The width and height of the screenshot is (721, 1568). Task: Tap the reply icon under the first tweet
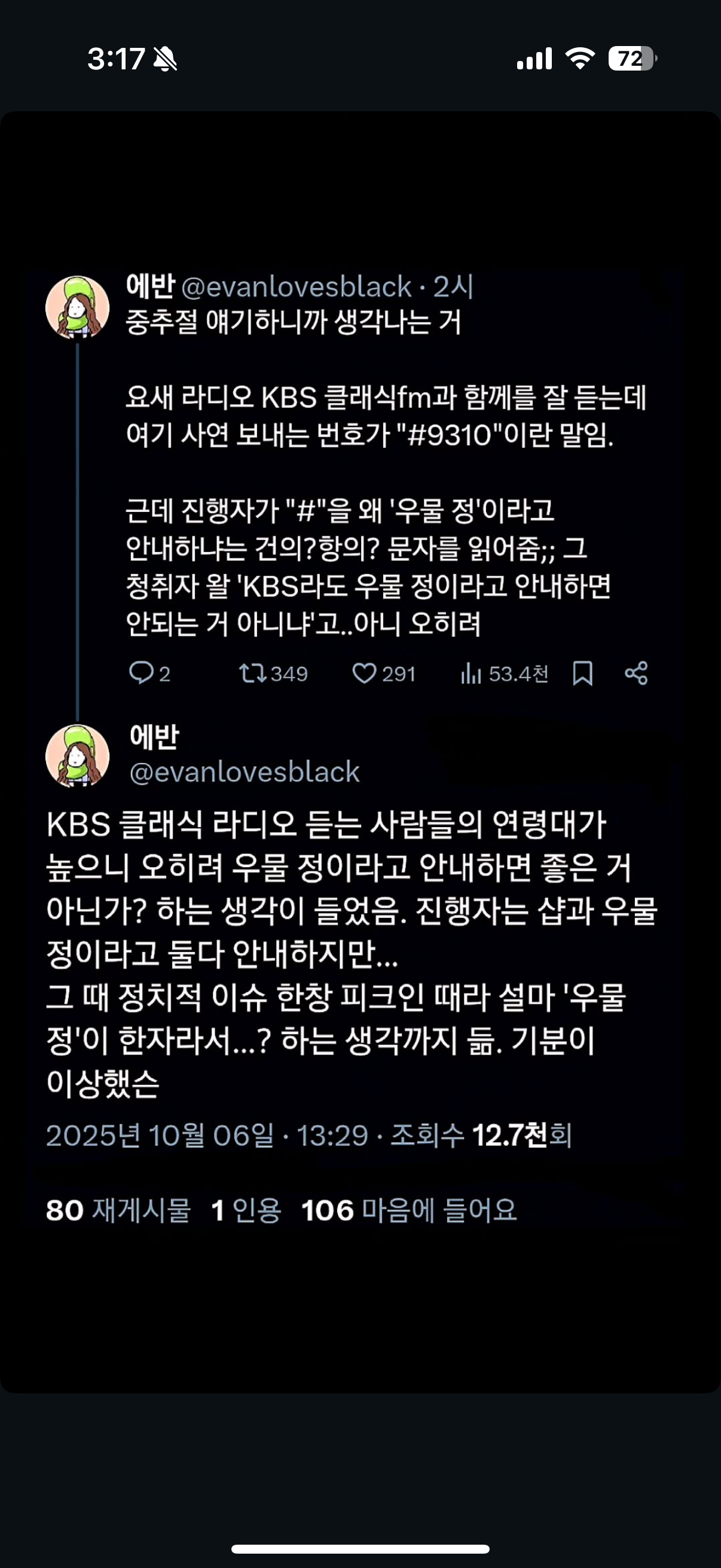[x=141, y=673]
